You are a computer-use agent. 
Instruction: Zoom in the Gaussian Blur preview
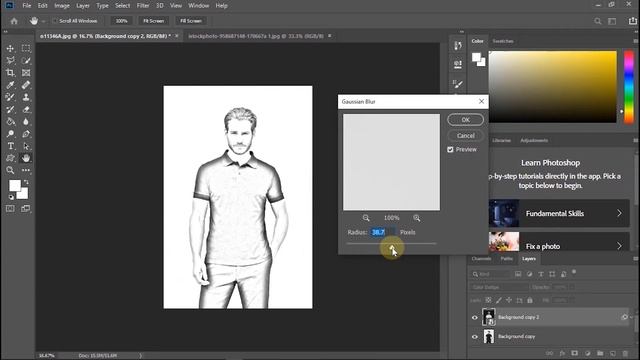[416, 218]
